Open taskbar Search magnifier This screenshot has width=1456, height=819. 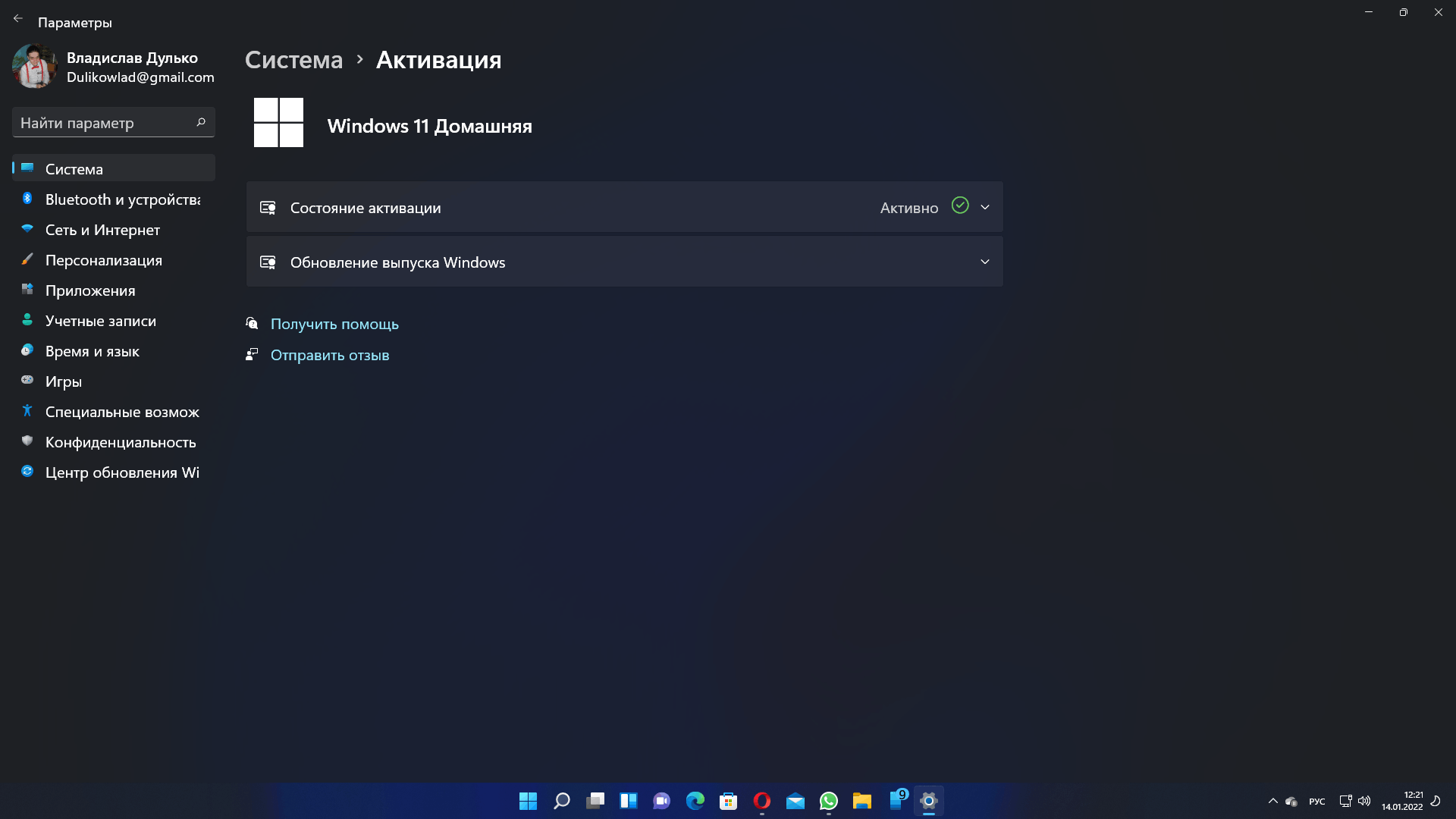tap(561, 801)
